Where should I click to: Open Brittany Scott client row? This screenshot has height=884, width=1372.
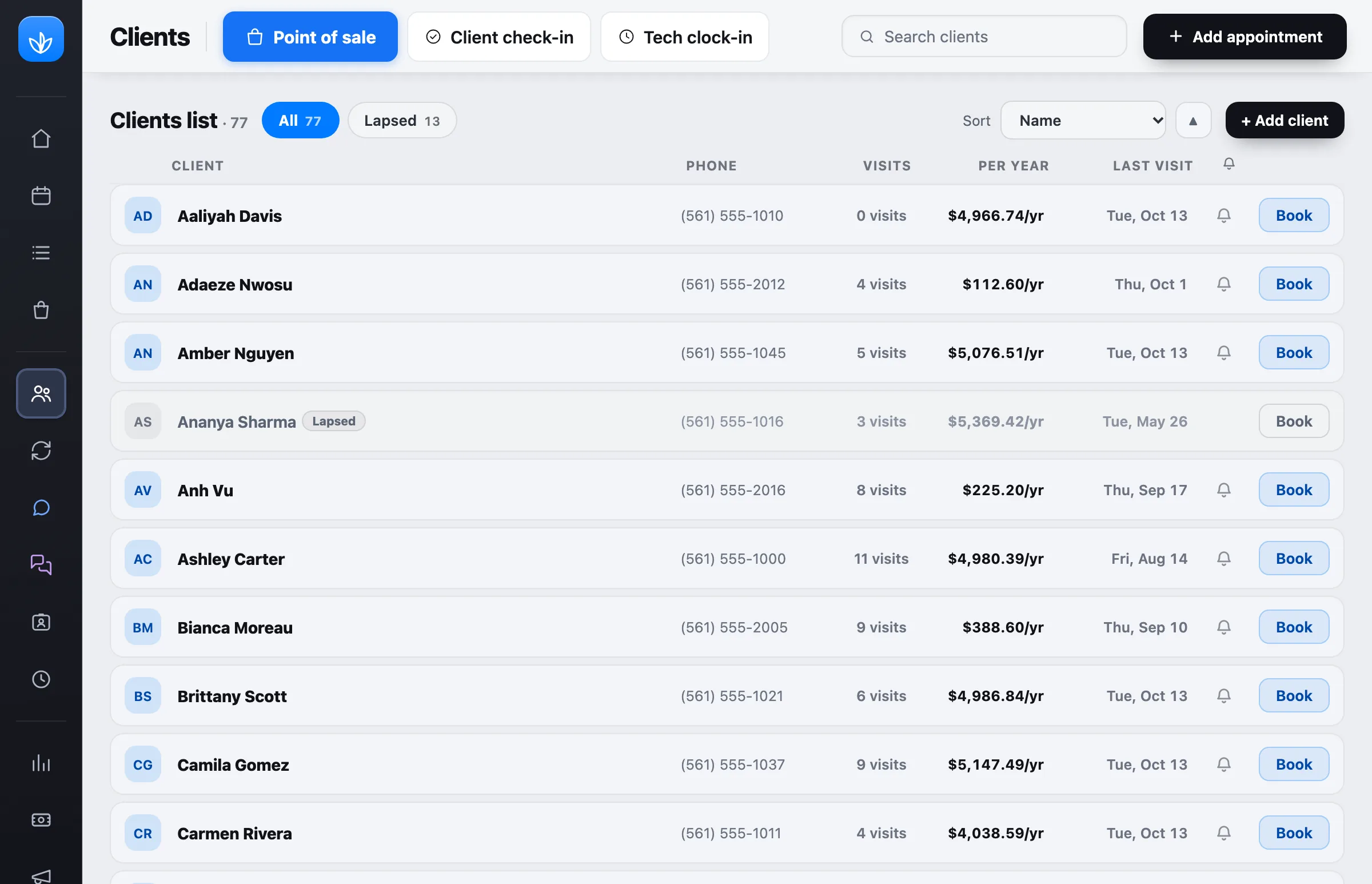pos(727,696)
